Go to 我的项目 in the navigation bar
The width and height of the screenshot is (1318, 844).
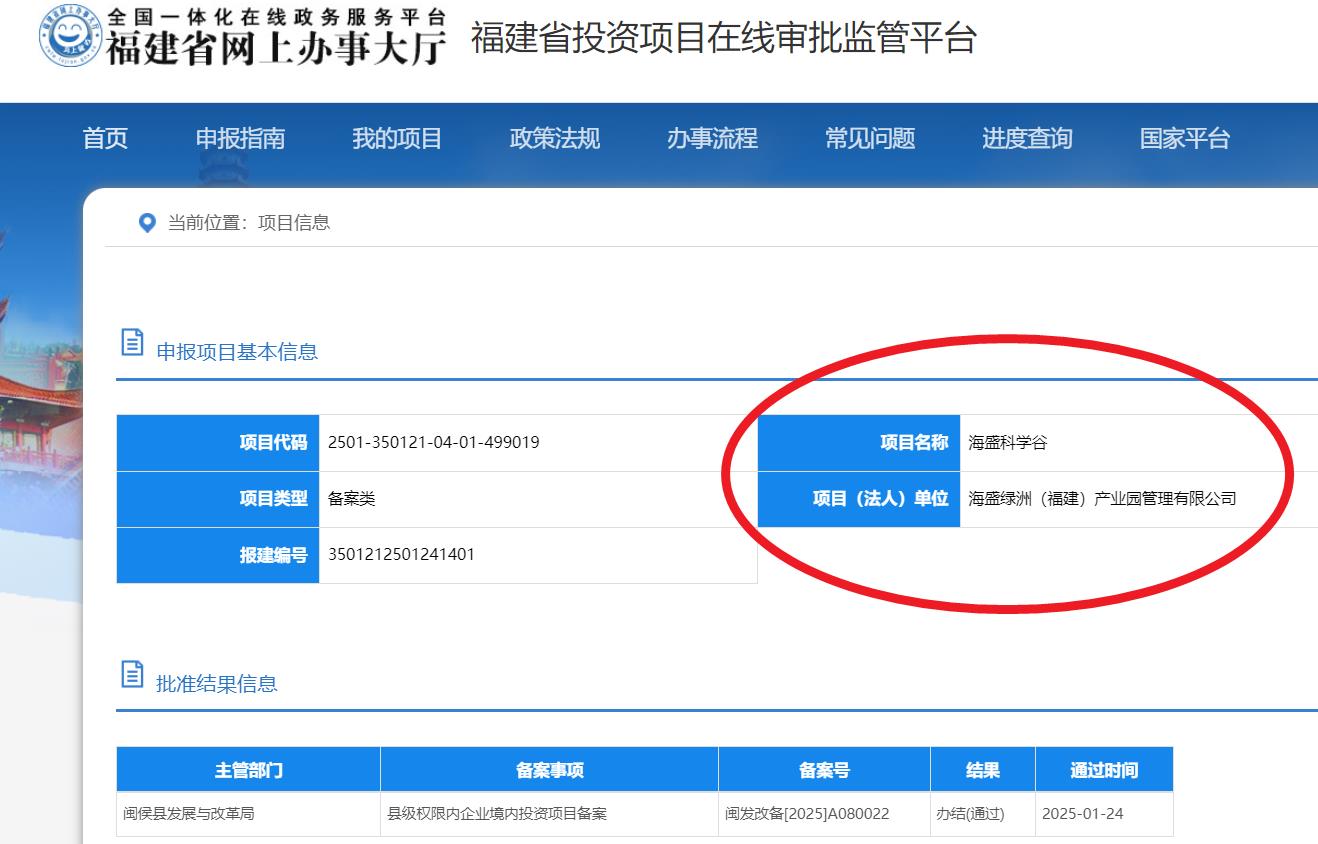397,139
